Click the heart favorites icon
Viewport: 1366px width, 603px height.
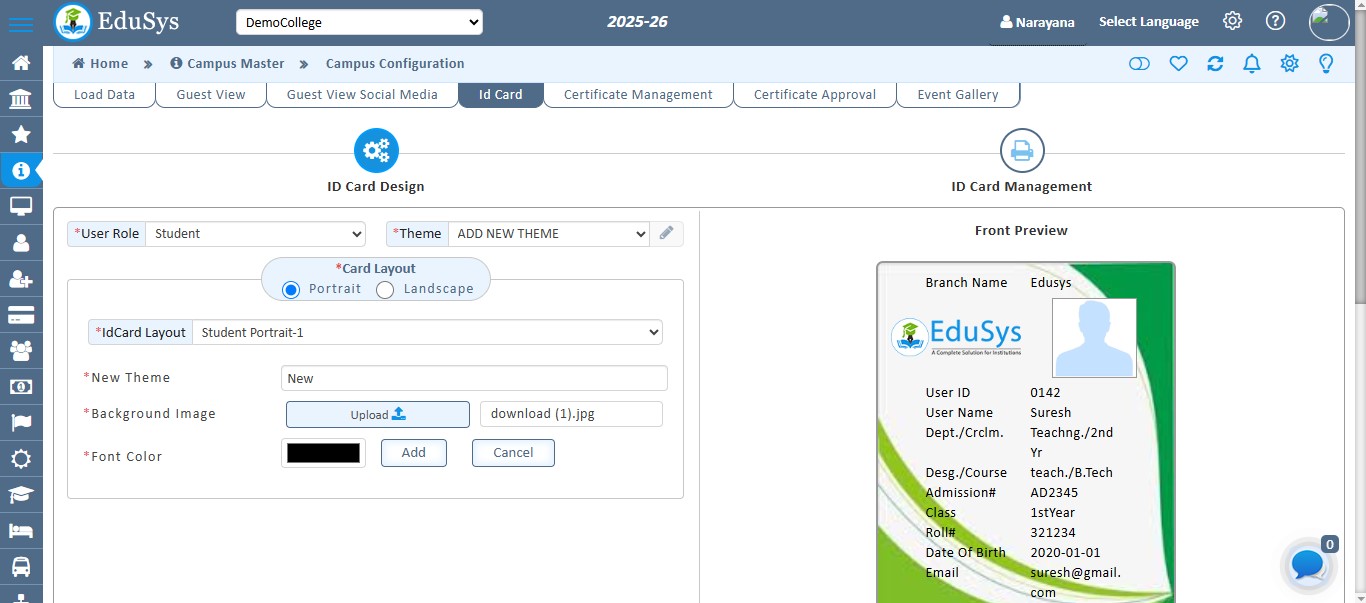click(1178, 64)
